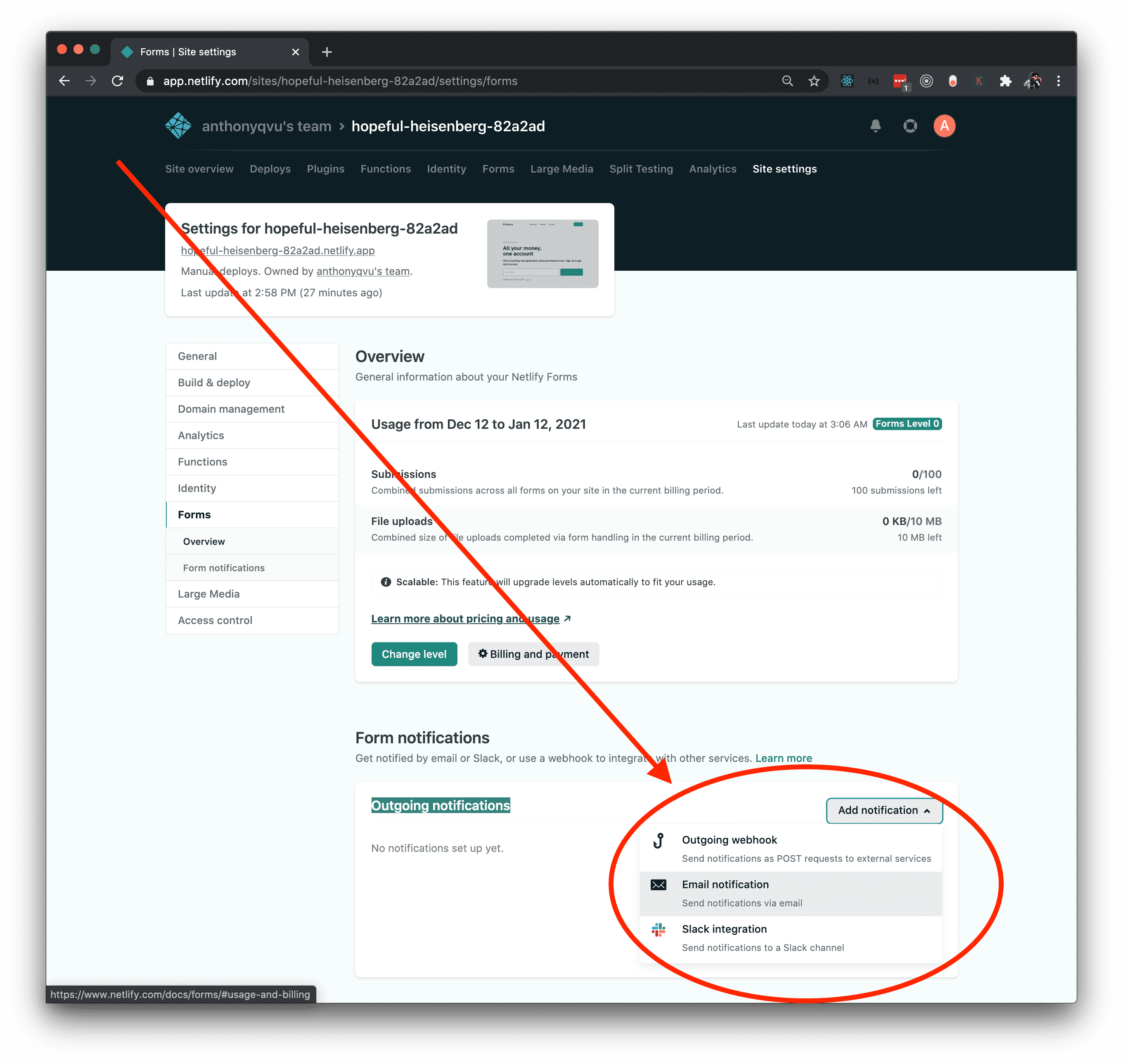Click the red K extension icon
Image resolution: width=1123 pixels, height=1064 pixels.
(979, 81)
